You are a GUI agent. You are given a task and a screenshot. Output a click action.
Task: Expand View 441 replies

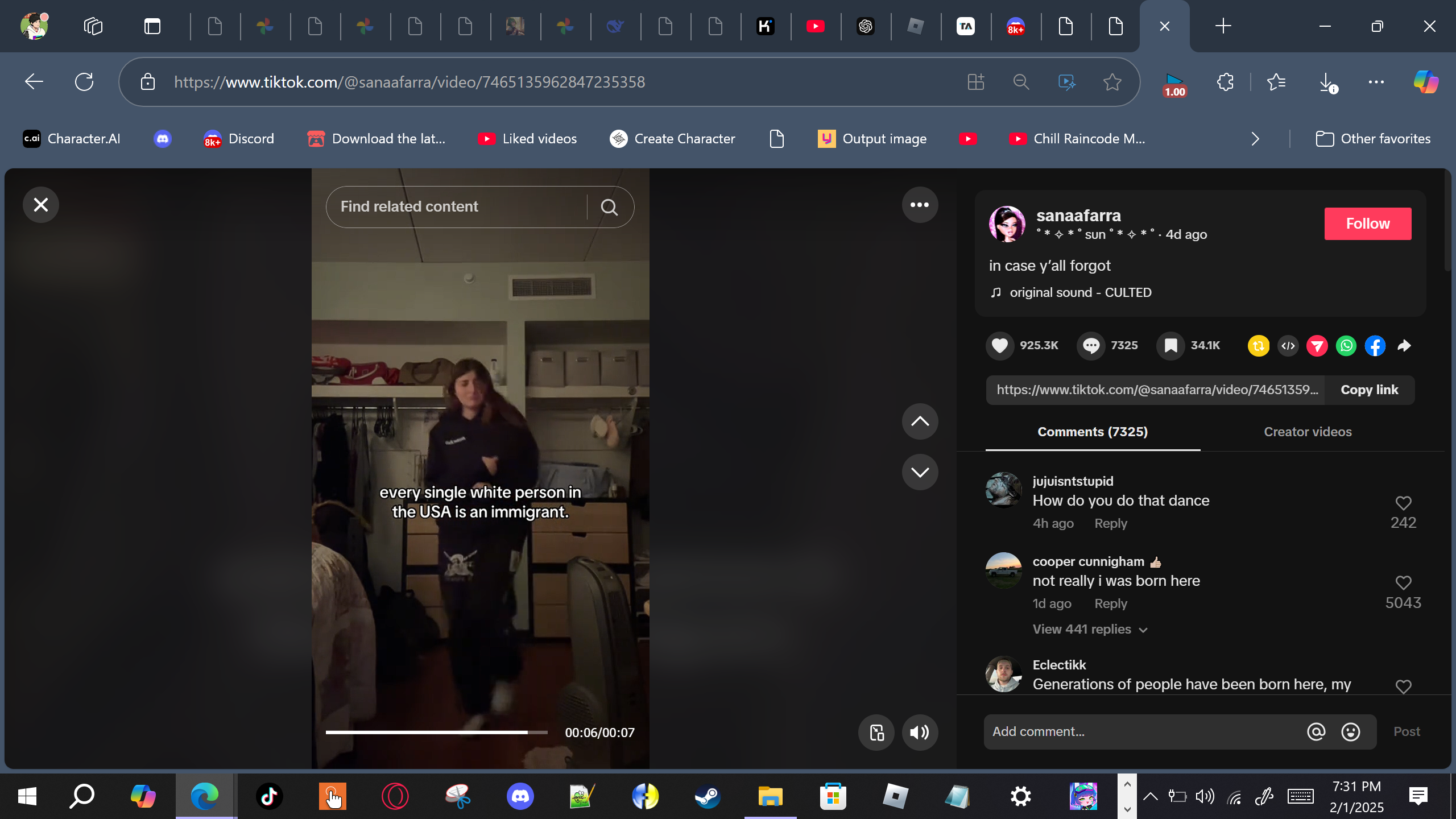coord(1089,630)
